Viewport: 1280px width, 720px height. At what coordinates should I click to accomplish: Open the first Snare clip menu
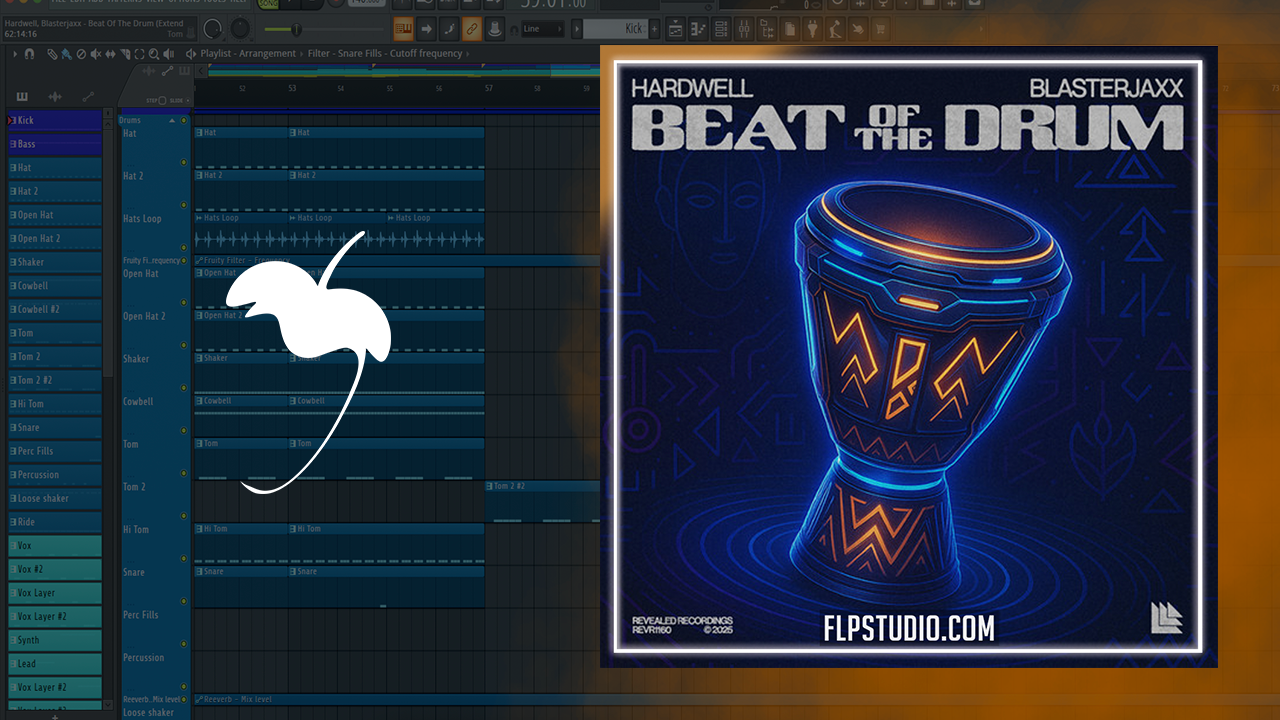pos(199,572)
